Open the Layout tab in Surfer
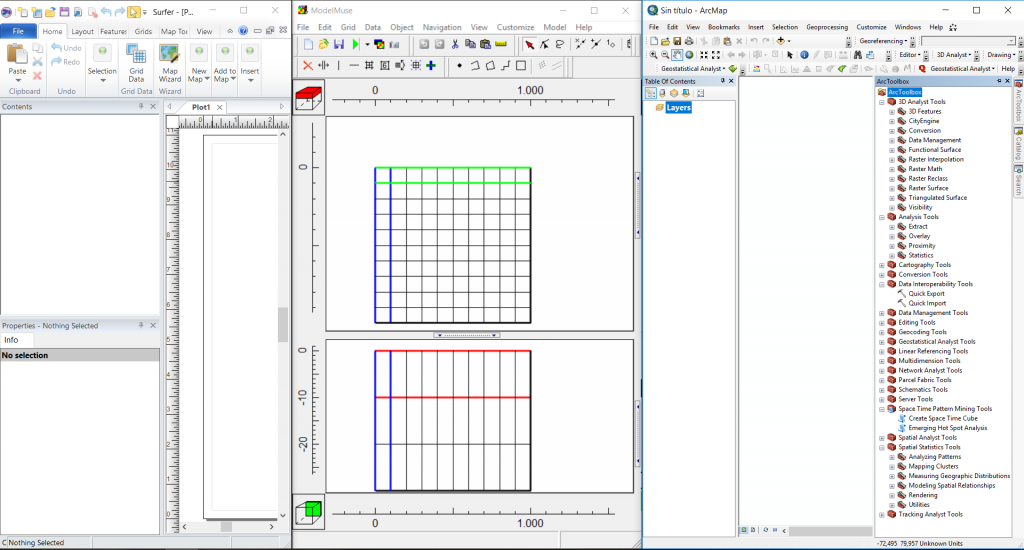Screen dimensions: 1024x550 pos(82,31)
